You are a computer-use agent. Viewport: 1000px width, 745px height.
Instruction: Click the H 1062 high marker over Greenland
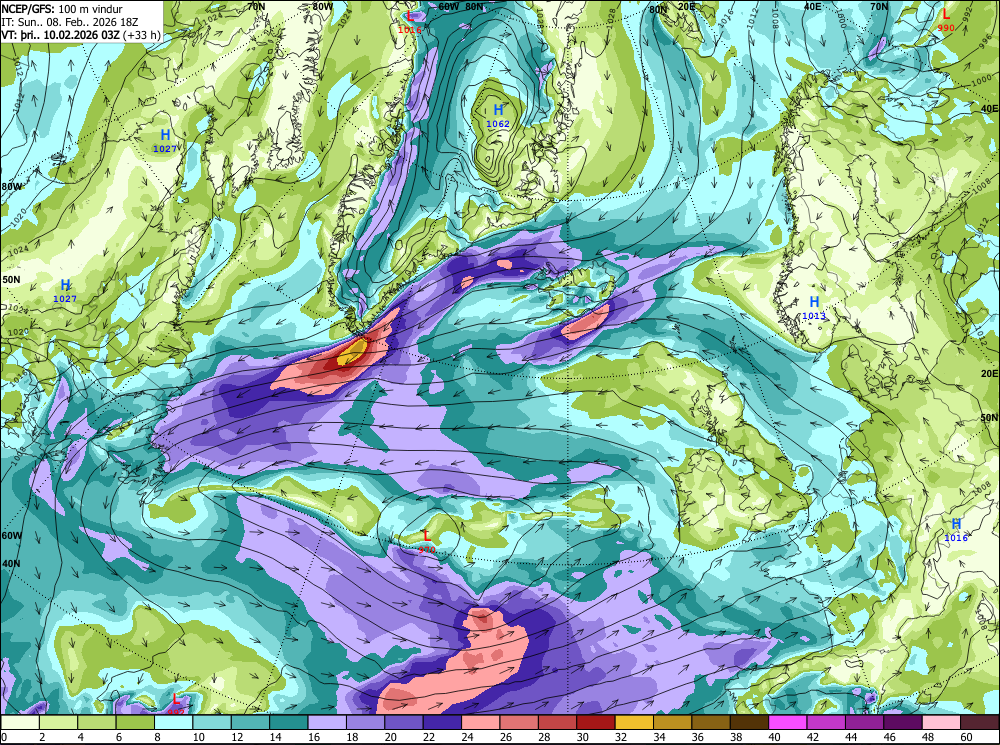click(x=498, y=115)
